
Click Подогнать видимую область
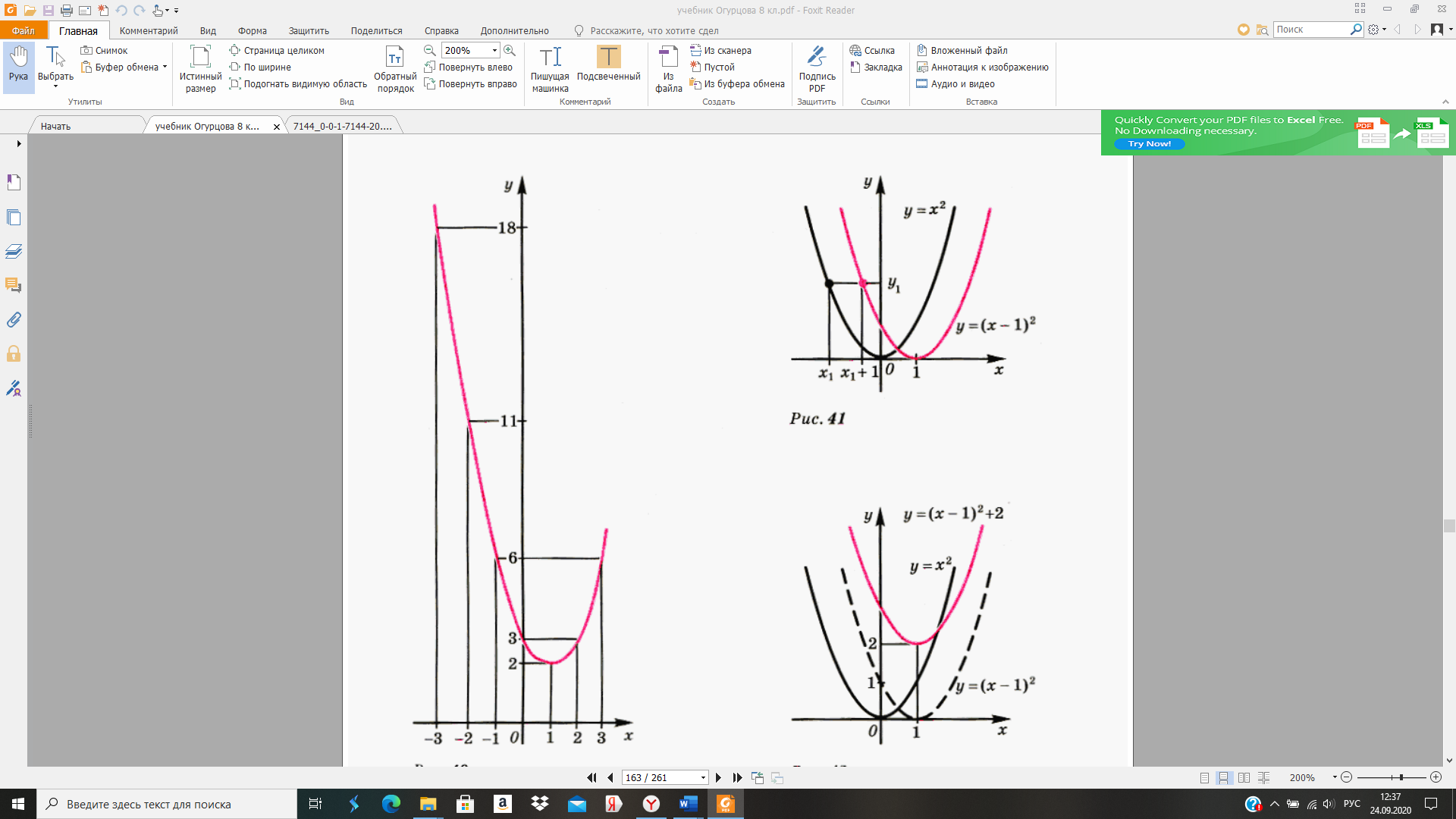[x=298, y=83]
